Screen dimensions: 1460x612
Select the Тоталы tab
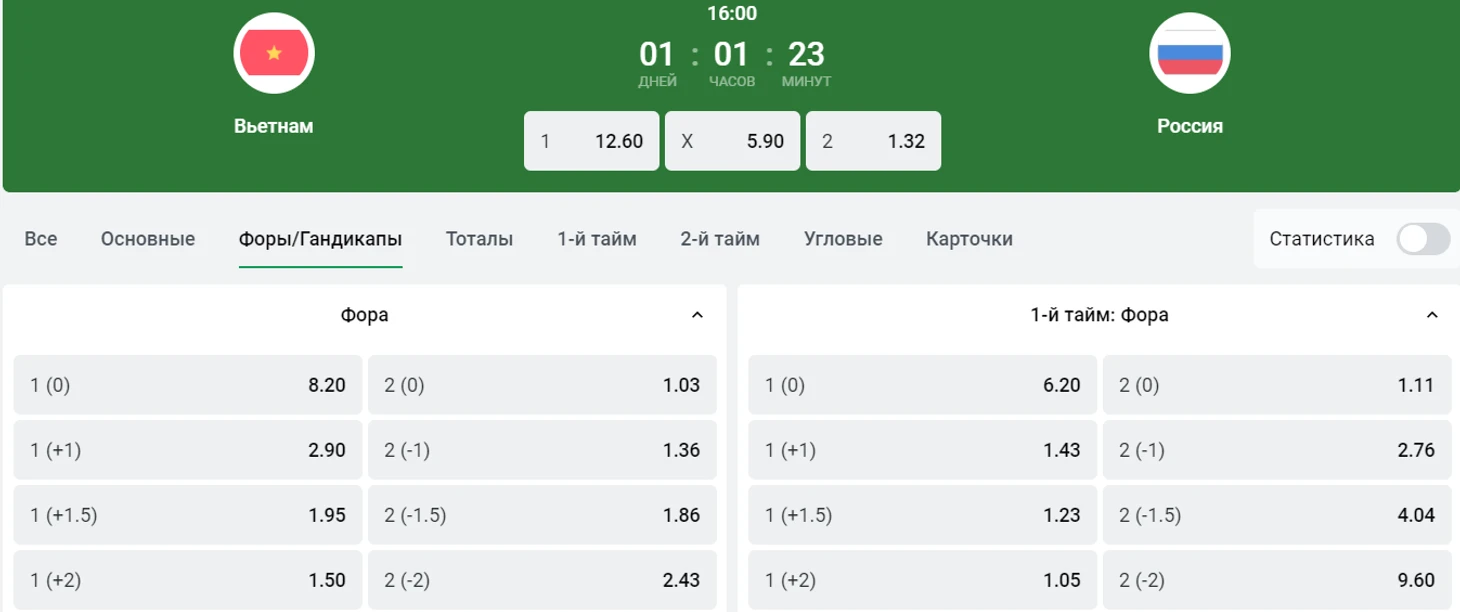pos(480,239)
